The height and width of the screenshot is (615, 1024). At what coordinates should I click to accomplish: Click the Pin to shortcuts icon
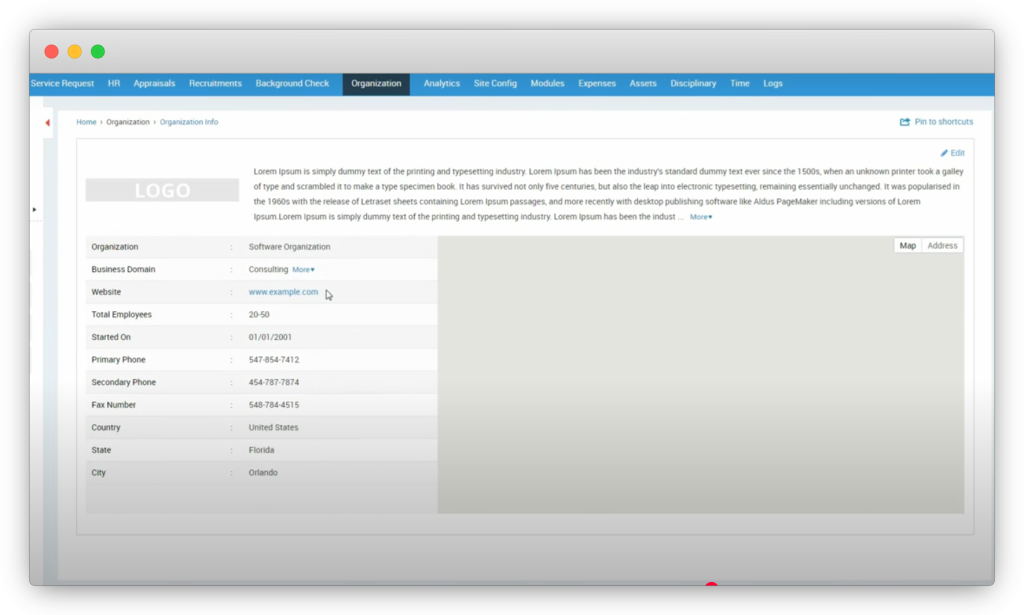[905, 122]
